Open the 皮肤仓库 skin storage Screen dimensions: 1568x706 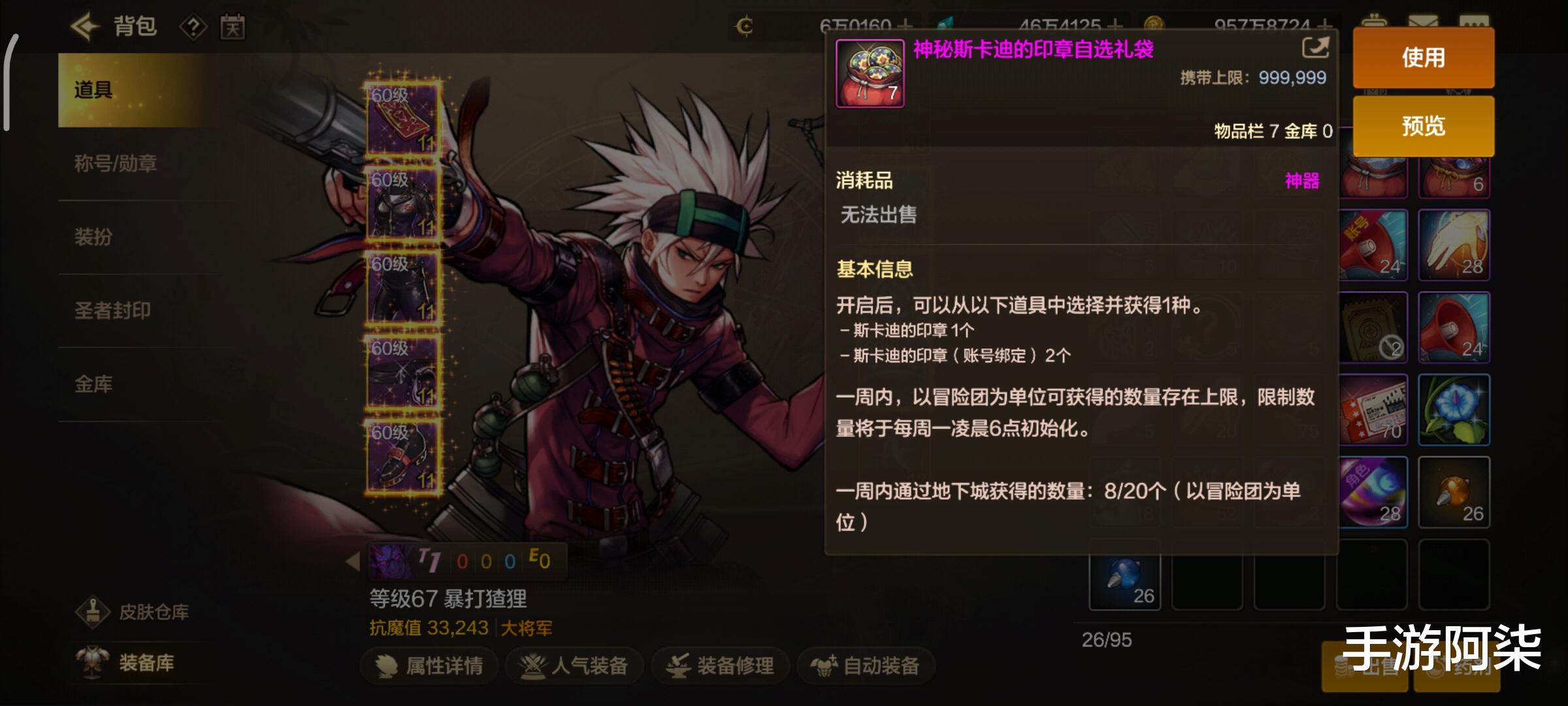(134, 612)
